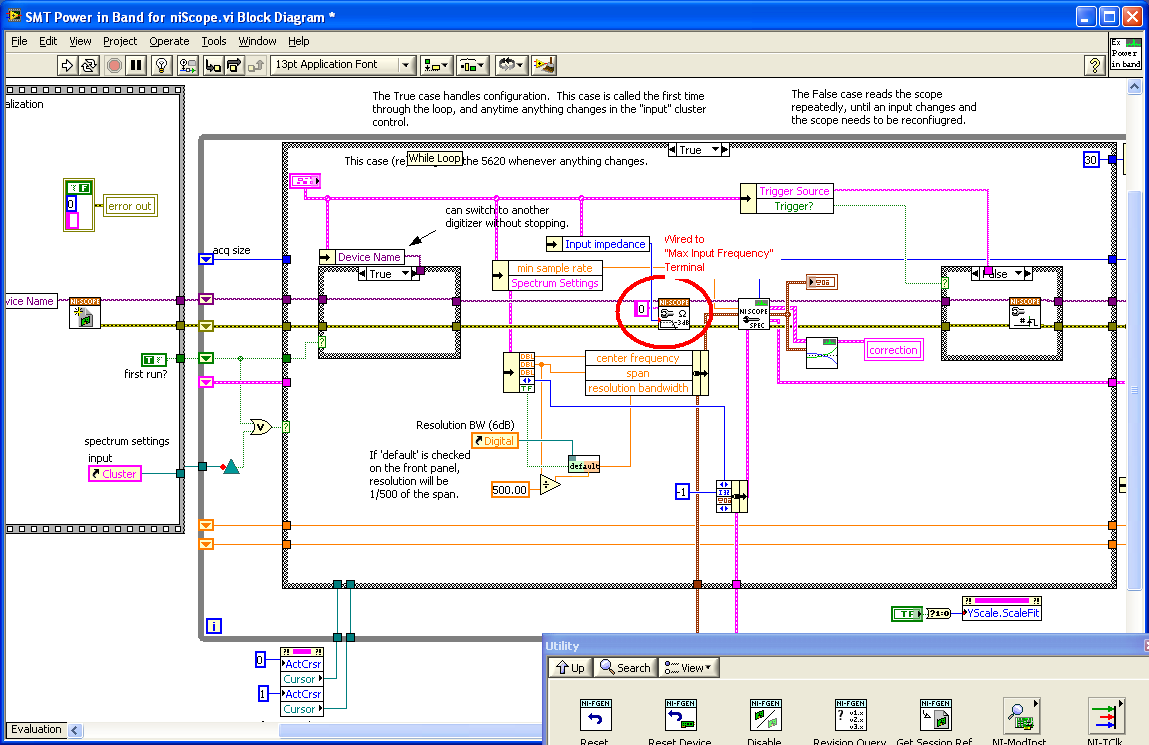Open the Digital ring selector
1149x745 pixels.
[x=495, y=441]
